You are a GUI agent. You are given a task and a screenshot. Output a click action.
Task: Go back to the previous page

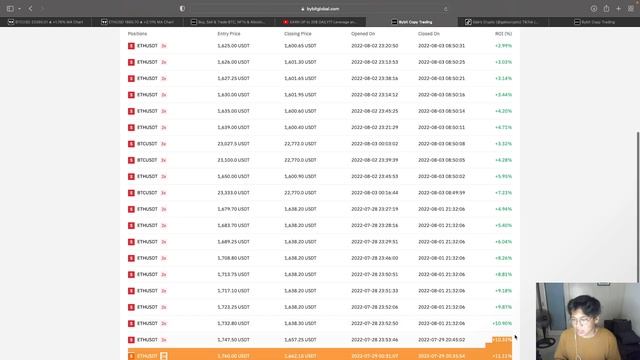coord(30,9)
